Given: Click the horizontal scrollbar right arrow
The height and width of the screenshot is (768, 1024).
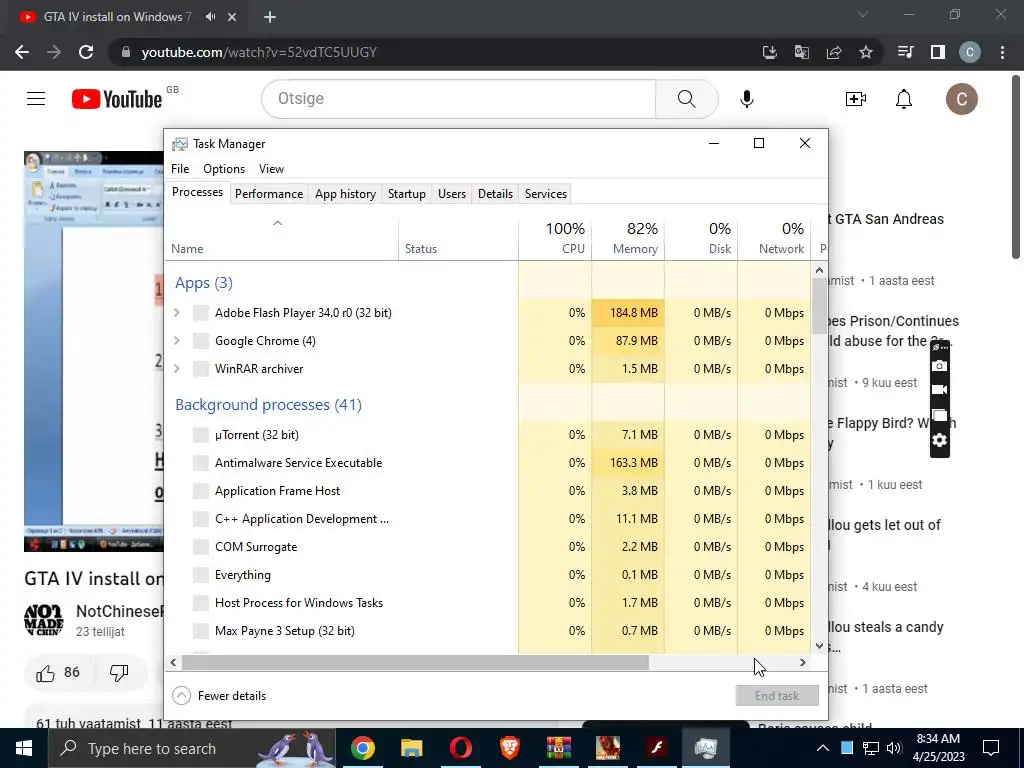Looking at the screenshot, I should pos(803,662).
